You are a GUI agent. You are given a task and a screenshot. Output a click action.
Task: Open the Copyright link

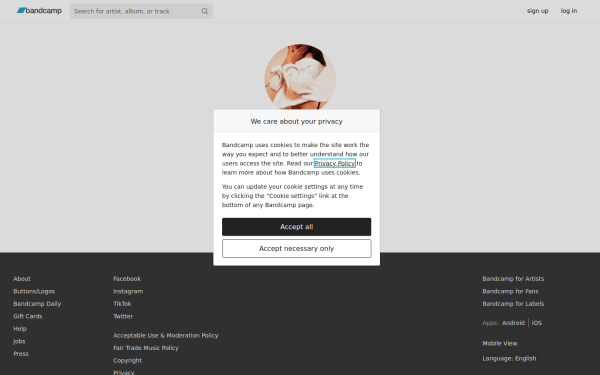pos(127,360)
